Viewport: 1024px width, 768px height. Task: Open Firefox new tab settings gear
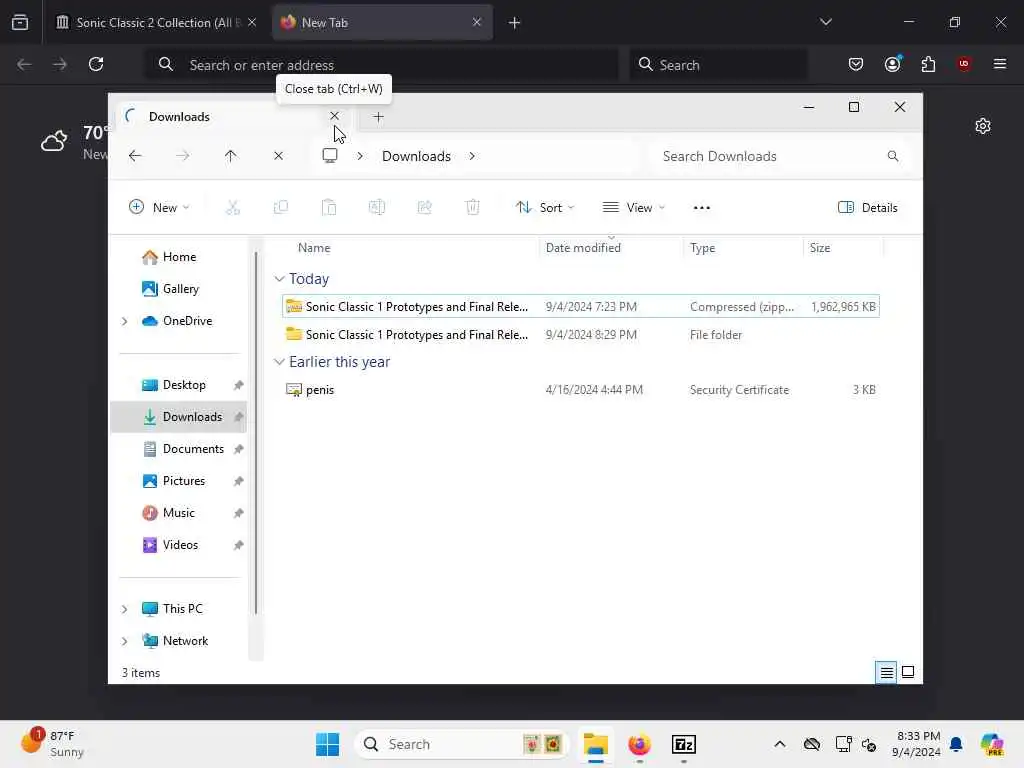point(983,126)
